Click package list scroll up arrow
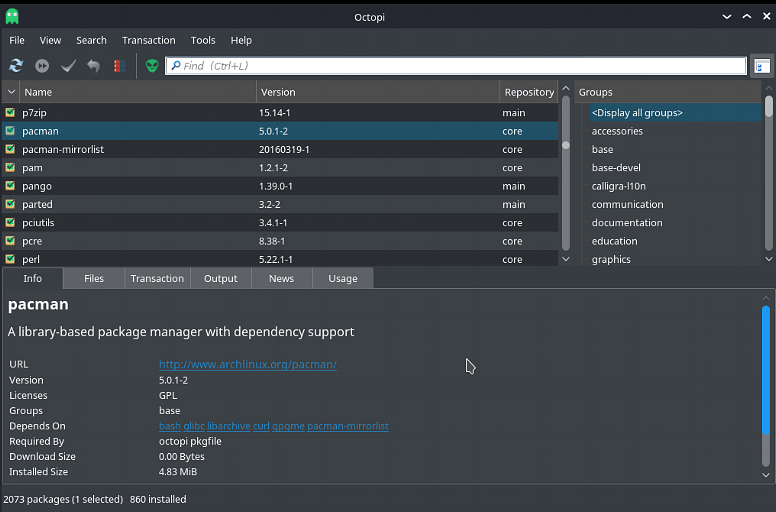Image resolution: width=776 pixels, height=512 pixels. pos(566,88)
